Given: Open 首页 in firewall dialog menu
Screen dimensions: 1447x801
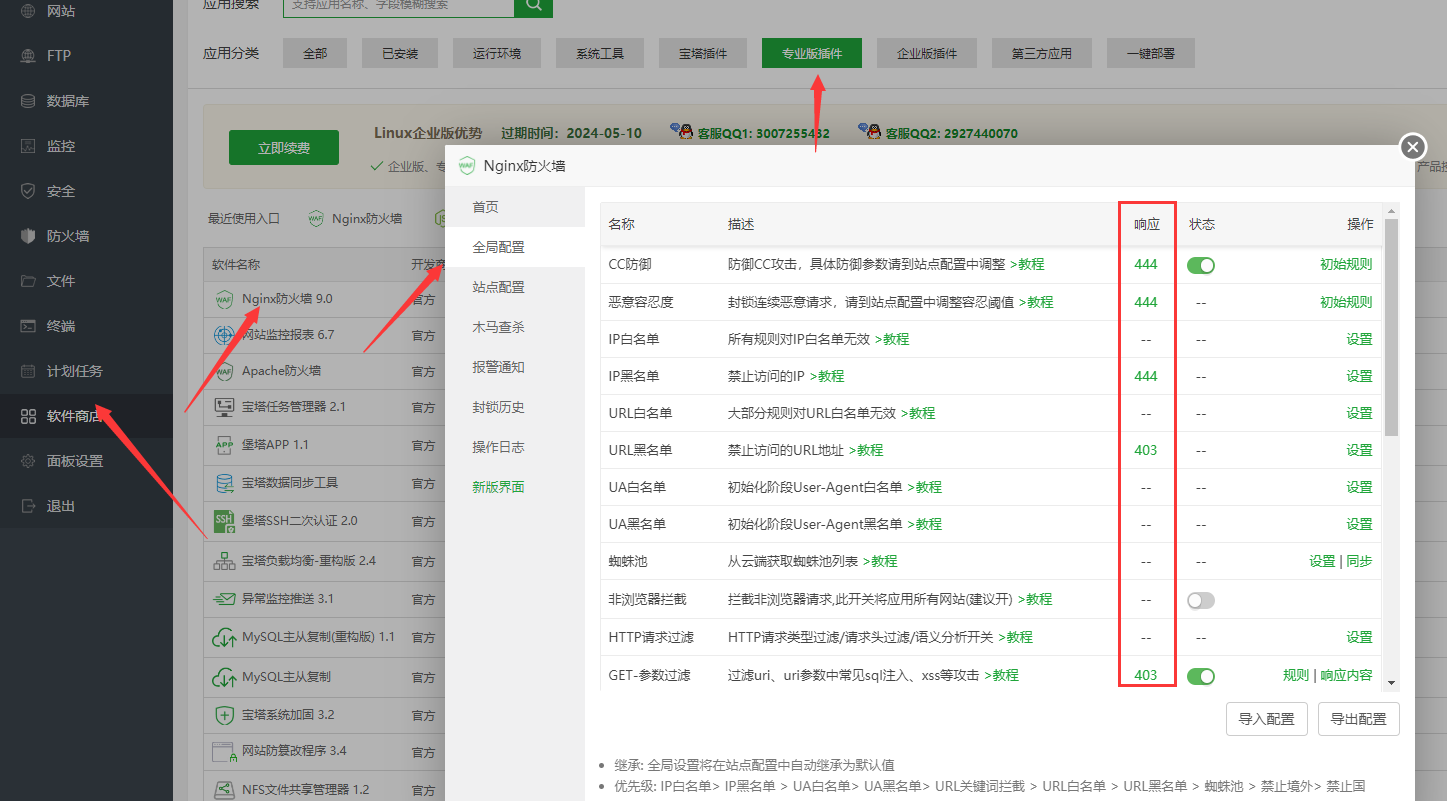Looking at the screenshot, I should [515, 207].
